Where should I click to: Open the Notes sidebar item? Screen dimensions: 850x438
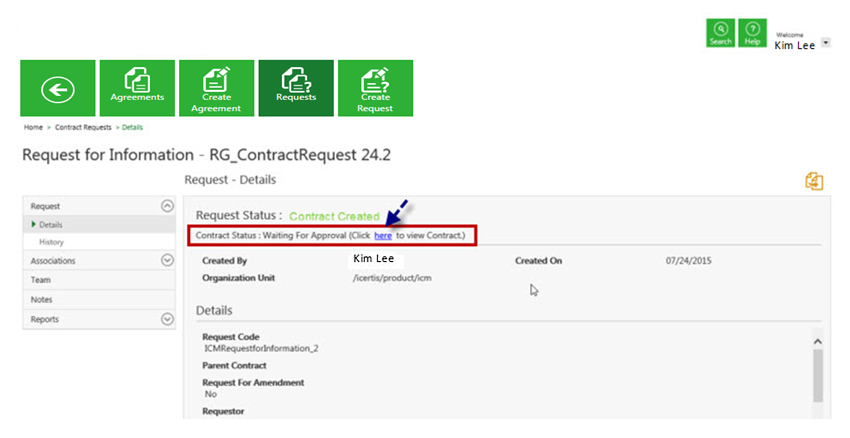tap(42, 299)
